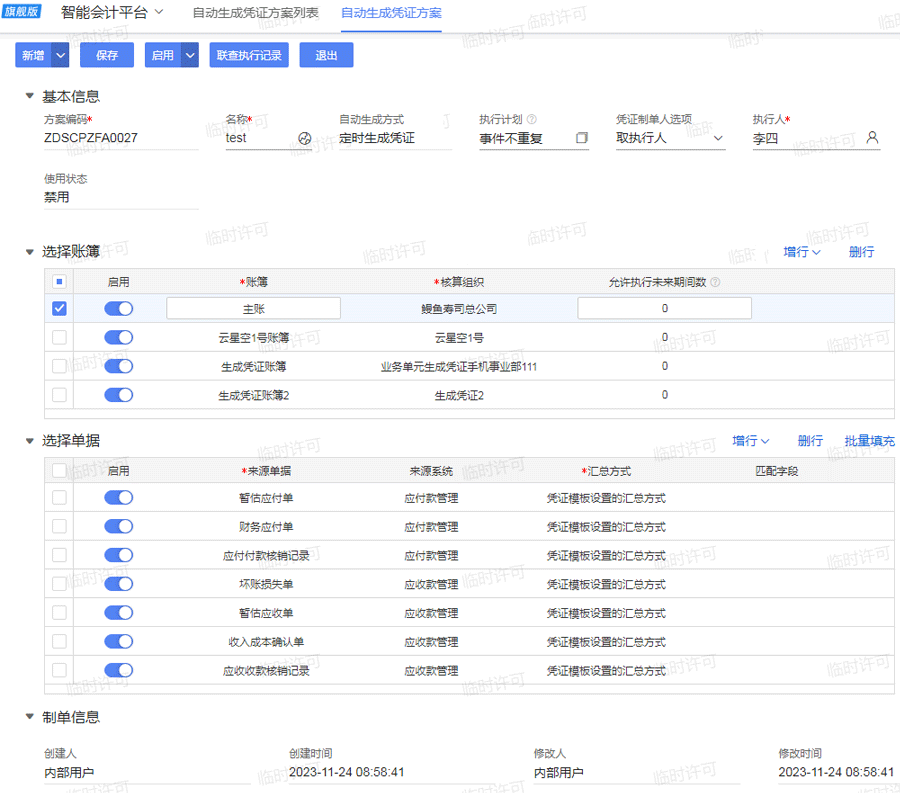Disable the toggle for 智能应付单
The width and height of the screenshot is (900, 793).
click(118, 497)
